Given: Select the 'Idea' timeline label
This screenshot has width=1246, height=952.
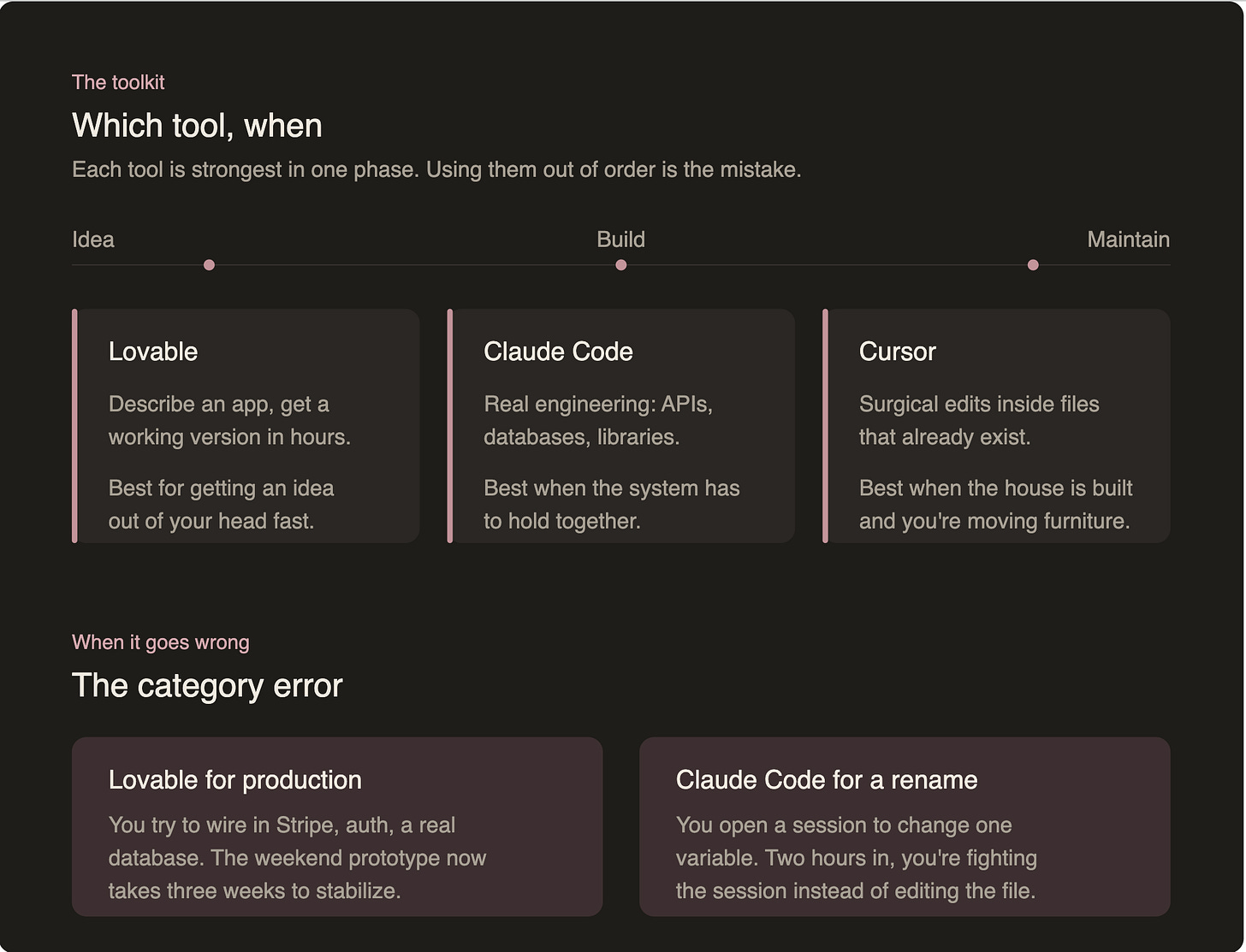Looking at the screenshot, I should (x=93, y=239).
